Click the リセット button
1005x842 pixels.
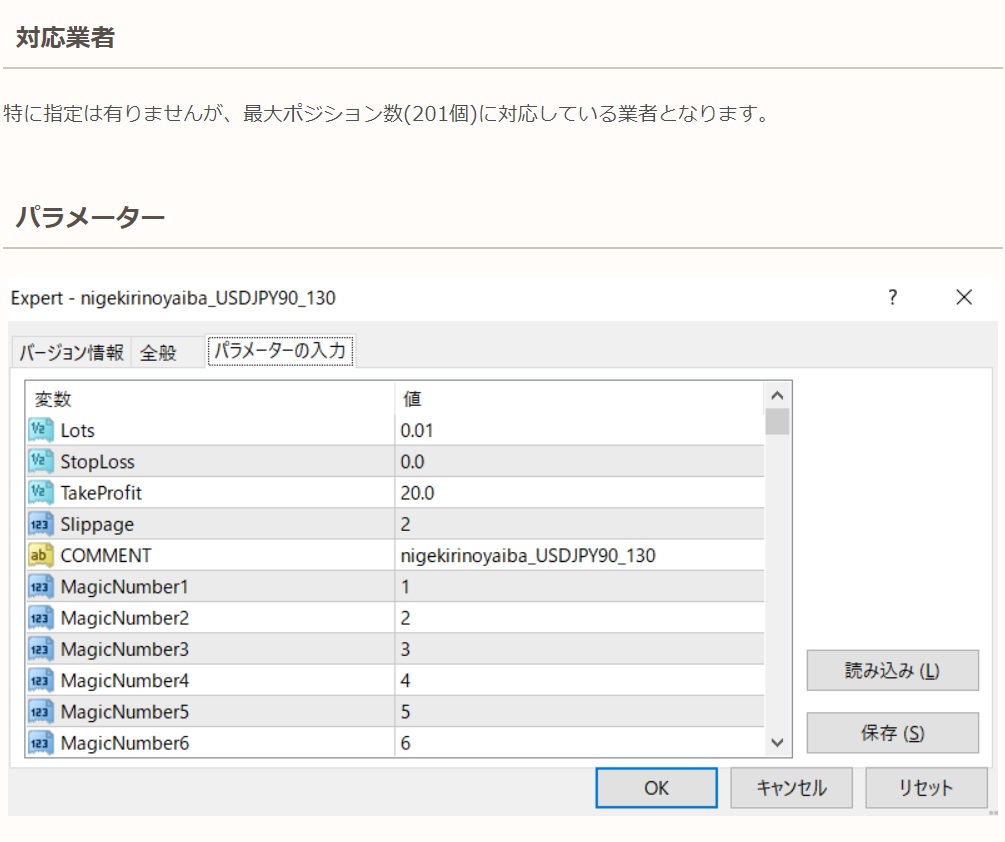(926, 788)
